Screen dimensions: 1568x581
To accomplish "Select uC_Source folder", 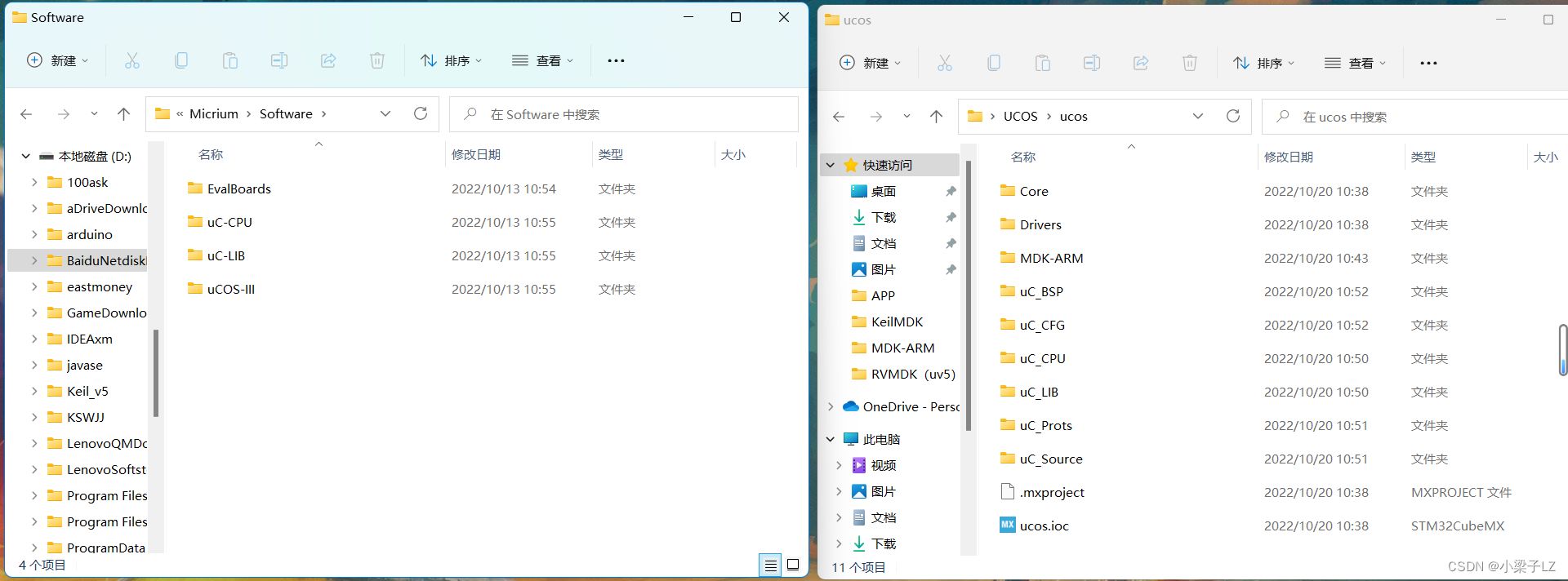I will (x=1042, y=459).
